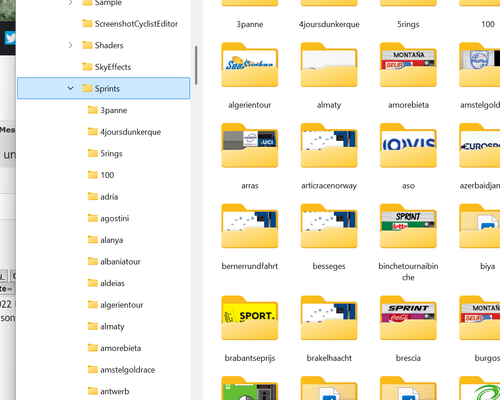Open the almaty folder in grid

[329, 65]
